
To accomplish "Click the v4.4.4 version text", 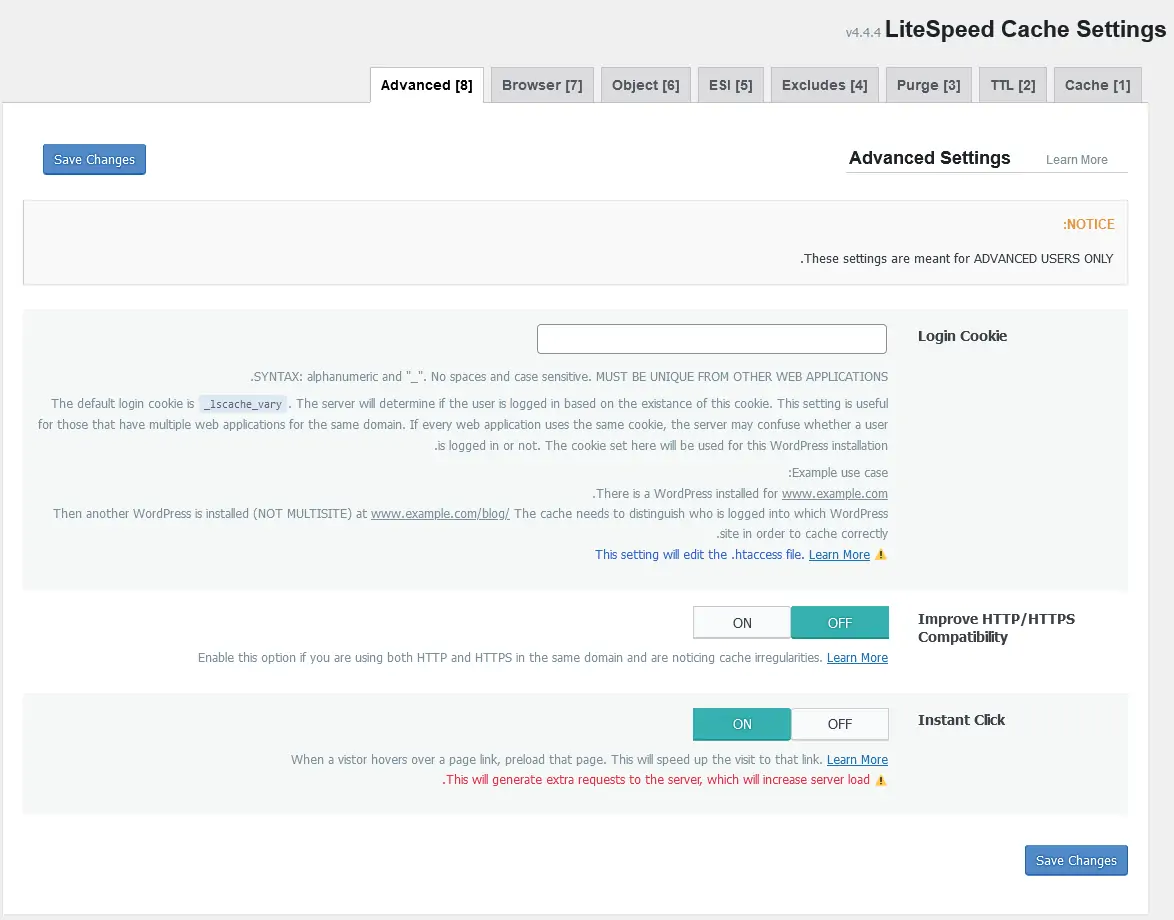I will click(x=863, y=33).
